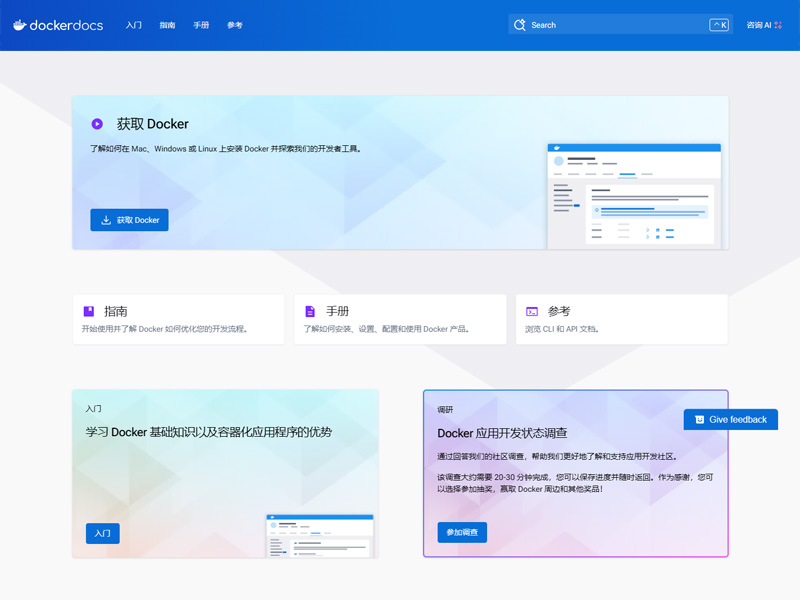This screenshot has width=800, height=600.
Task: Click the 参加调查 button on the survey card
Action: click(x=461, y=532)
